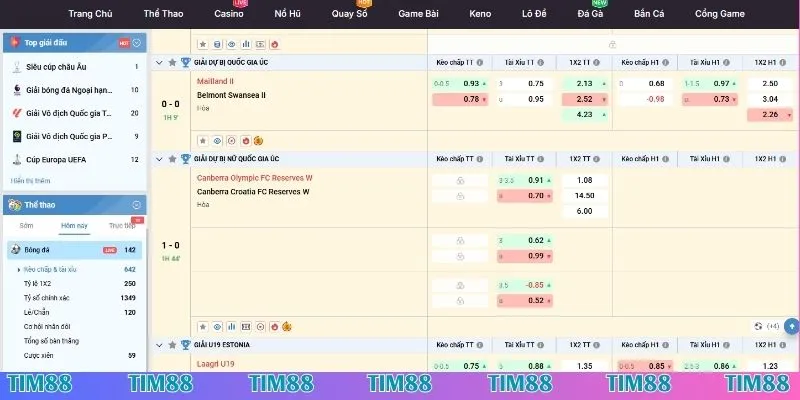Click the trophy icon beside Giải U19 Estonia
Screen dimensions: 800x400
point(185,343)
